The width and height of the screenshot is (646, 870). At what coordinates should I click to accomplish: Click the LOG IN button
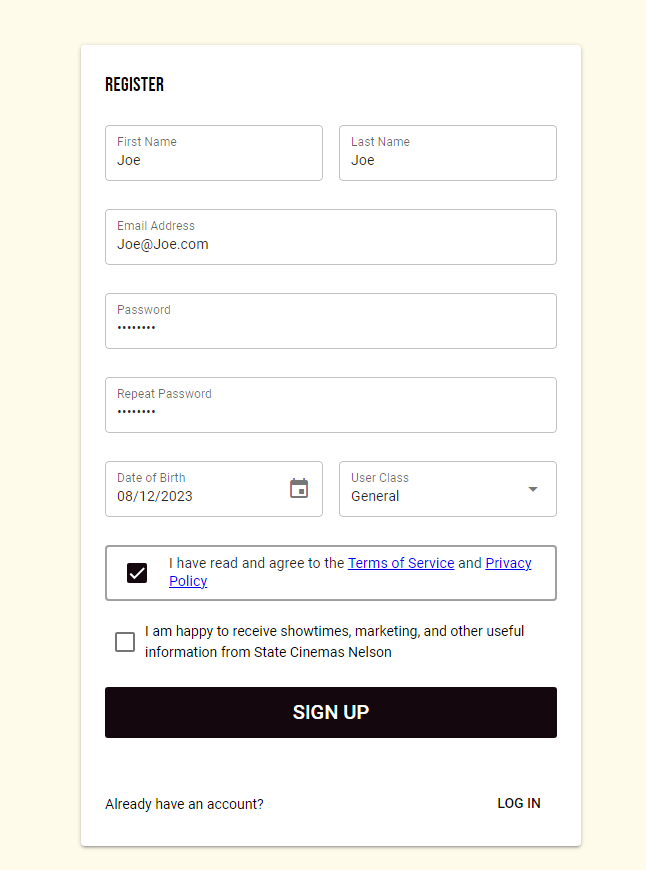click(x=519, y=803)
